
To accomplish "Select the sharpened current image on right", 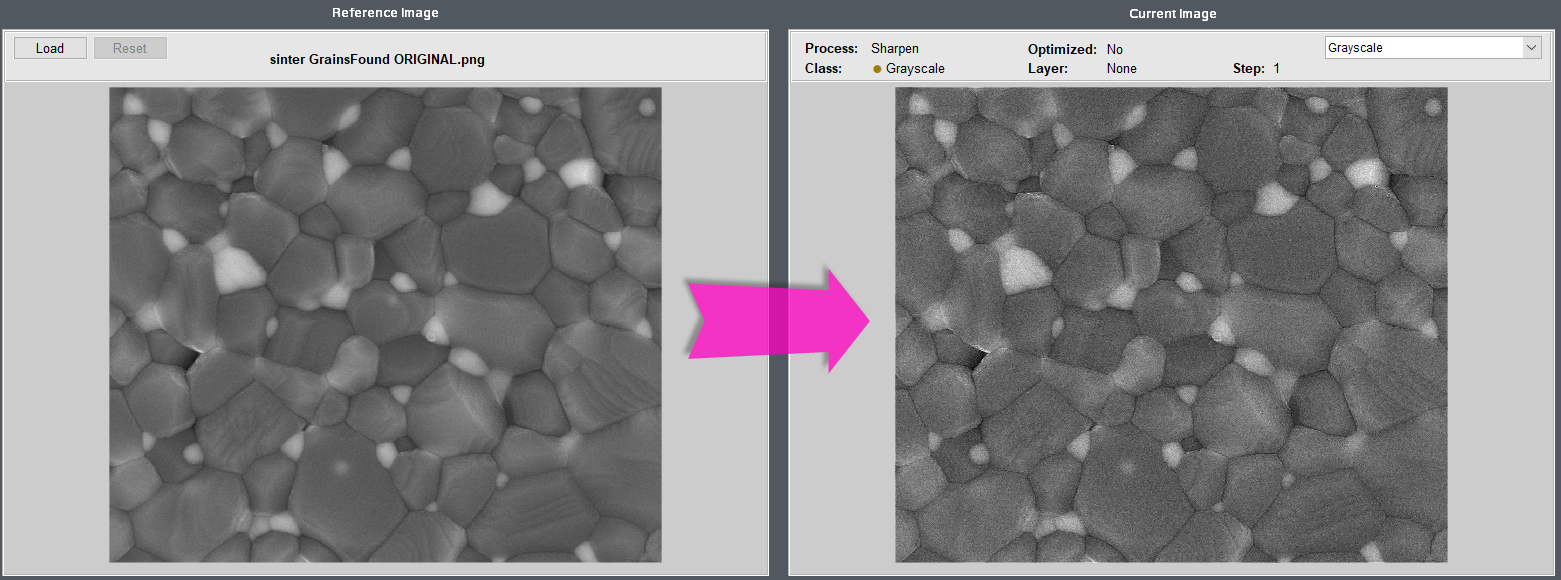I will point(1171,324).
